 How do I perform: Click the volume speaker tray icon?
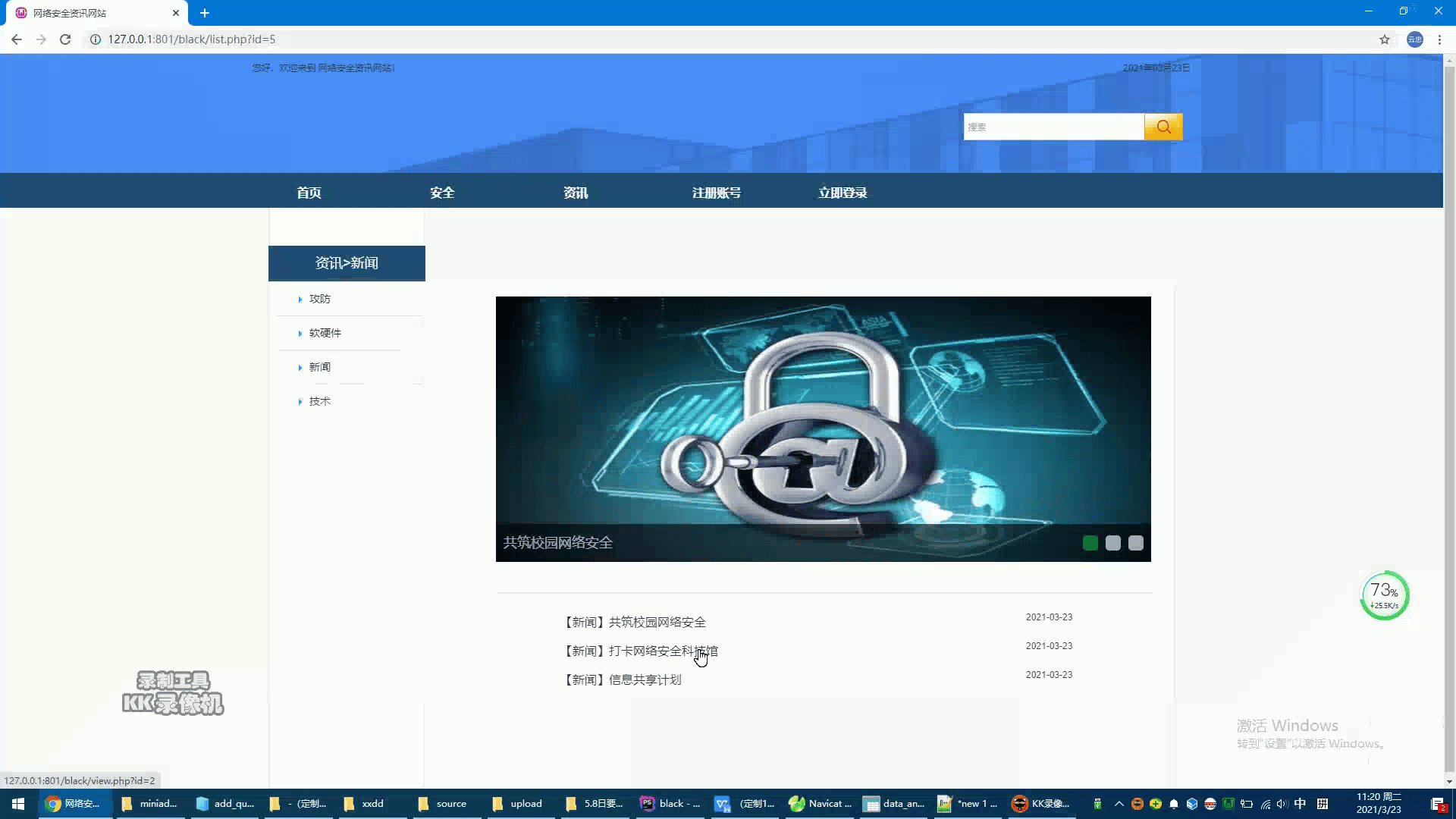pos(1282,804)
